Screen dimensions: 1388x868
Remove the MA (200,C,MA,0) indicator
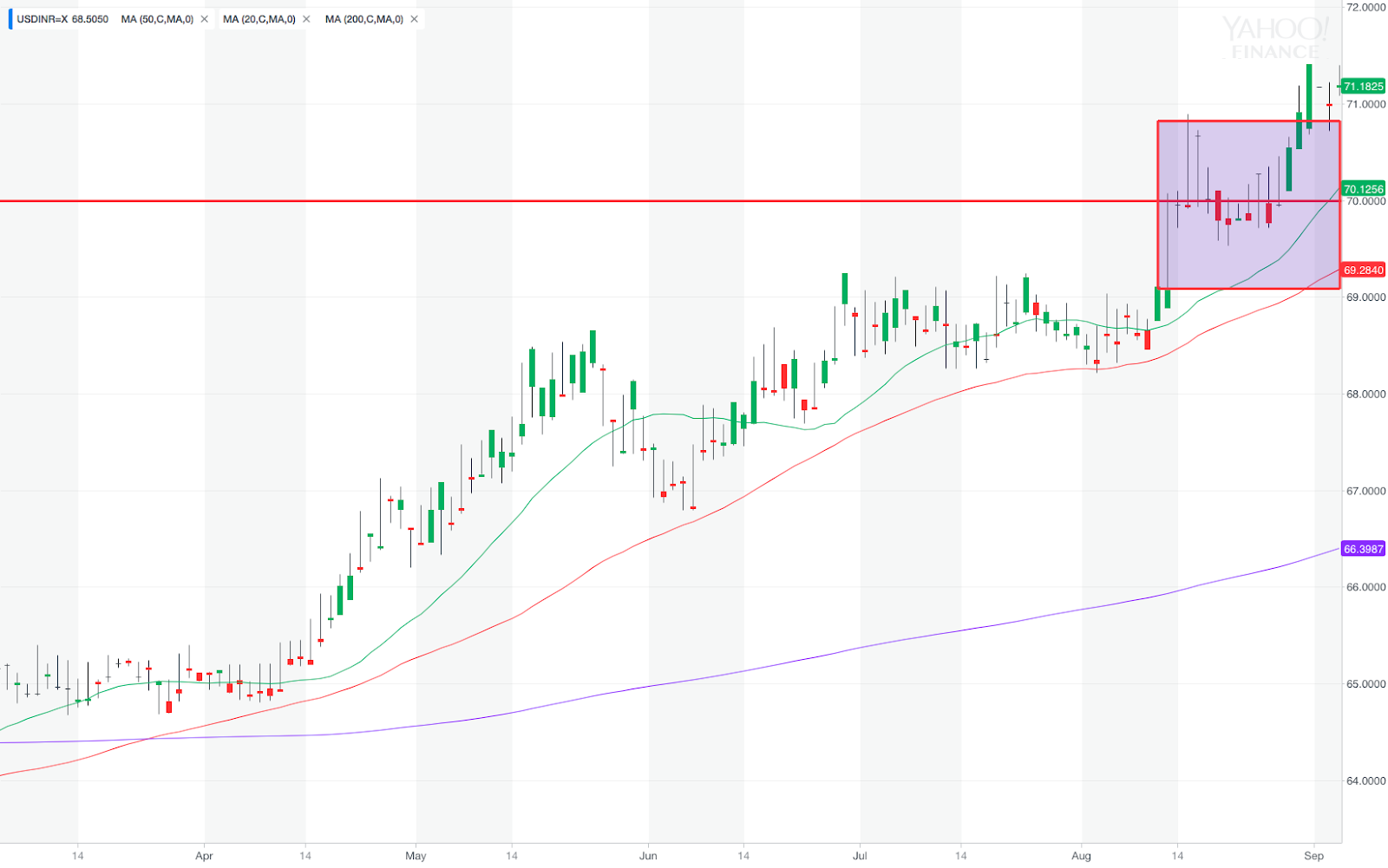pyautogui.click(x=414, y=19)
